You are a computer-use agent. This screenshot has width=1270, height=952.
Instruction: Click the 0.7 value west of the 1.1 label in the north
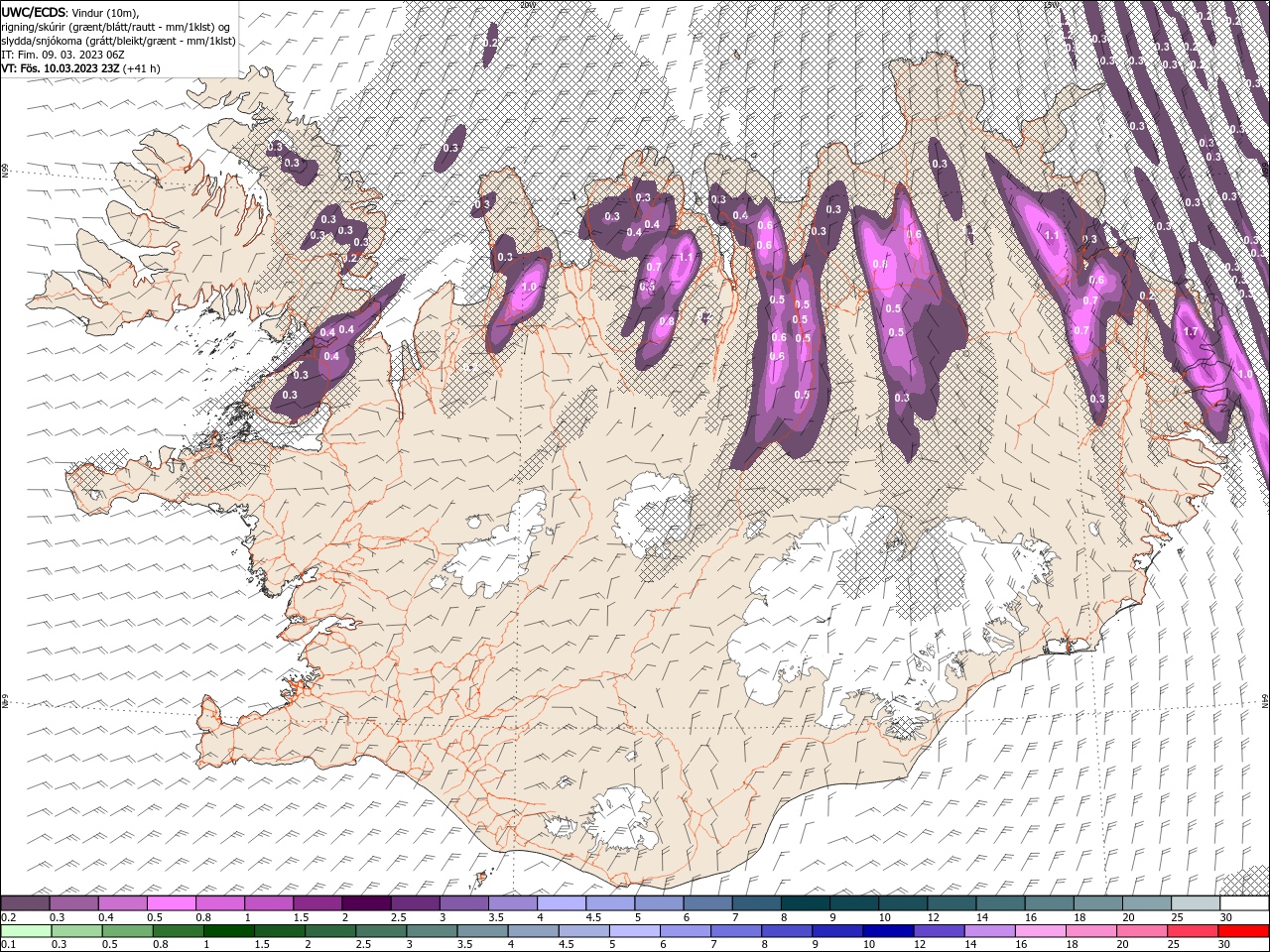pyautogui.click(x=654, y=267)
